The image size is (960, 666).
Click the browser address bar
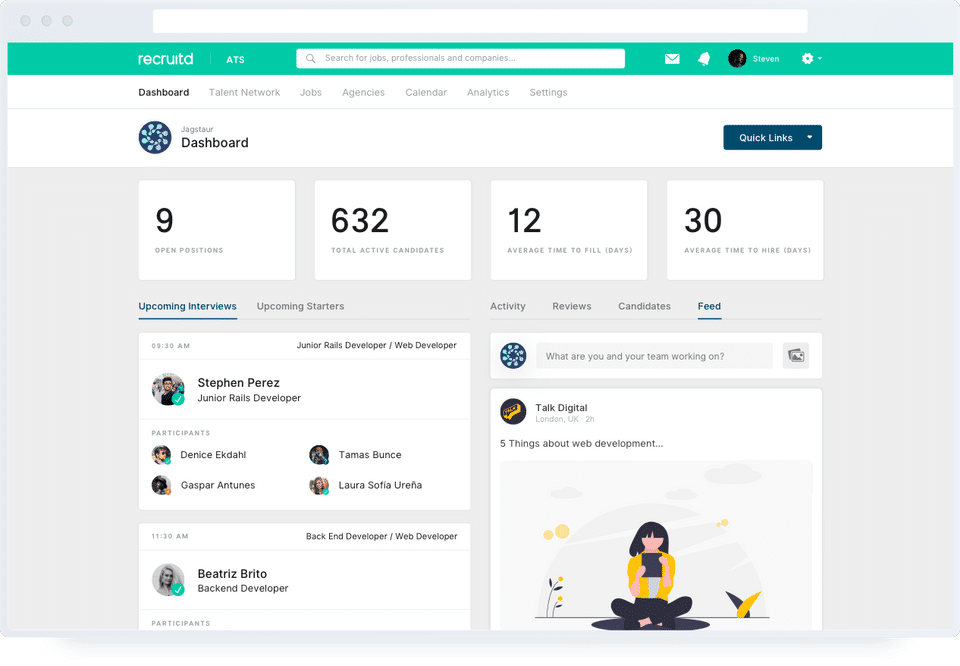click(x=480, y=21)
